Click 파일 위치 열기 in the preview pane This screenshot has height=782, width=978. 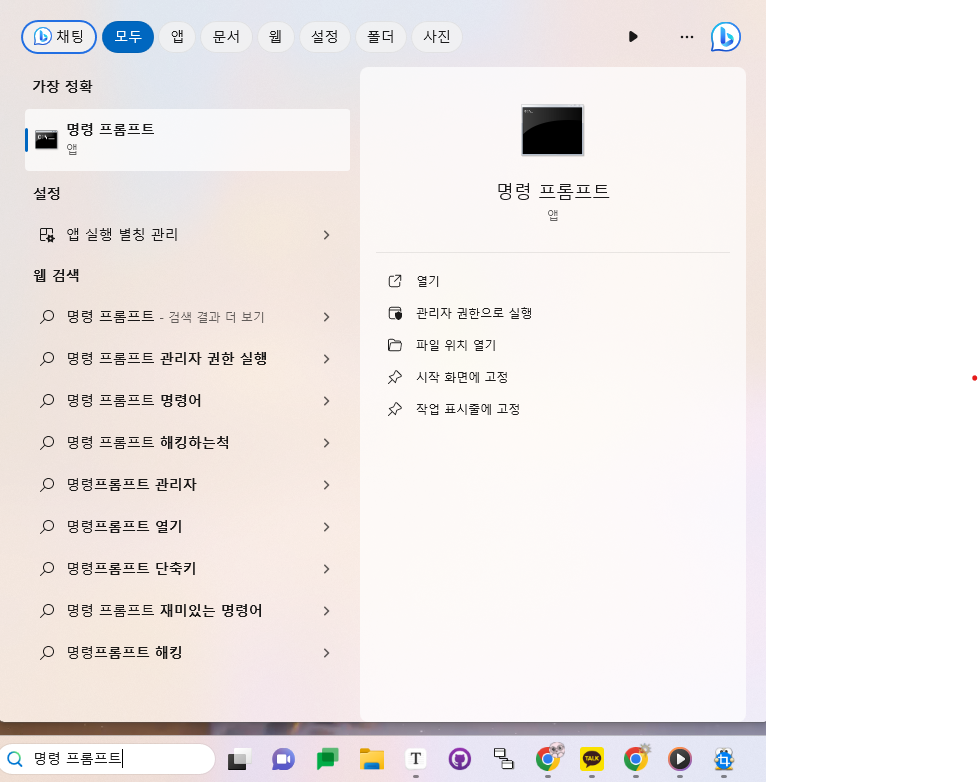(456, 345)
